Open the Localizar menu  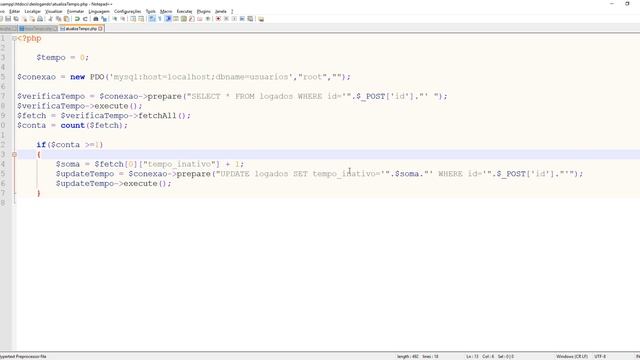[33, 11]
